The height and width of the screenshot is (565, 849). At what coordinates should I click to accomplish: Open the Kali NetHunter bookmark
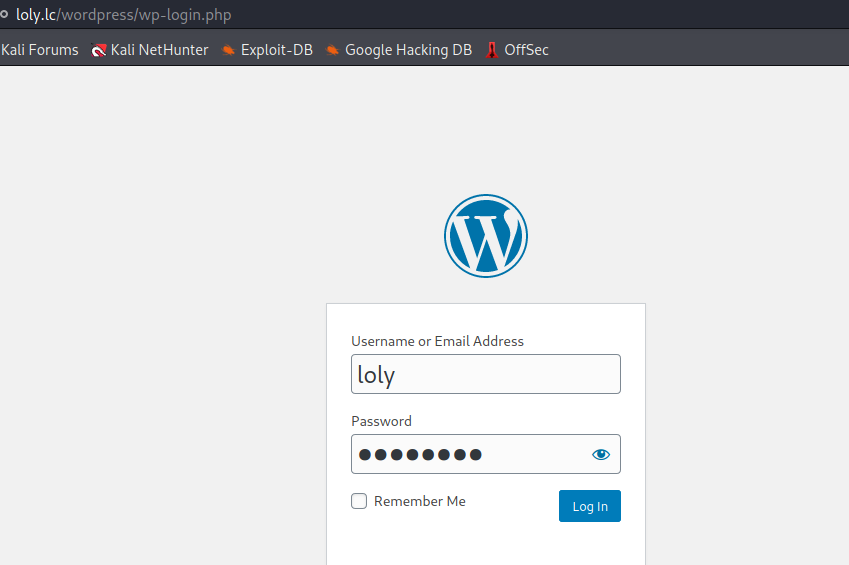coord(150,50)
